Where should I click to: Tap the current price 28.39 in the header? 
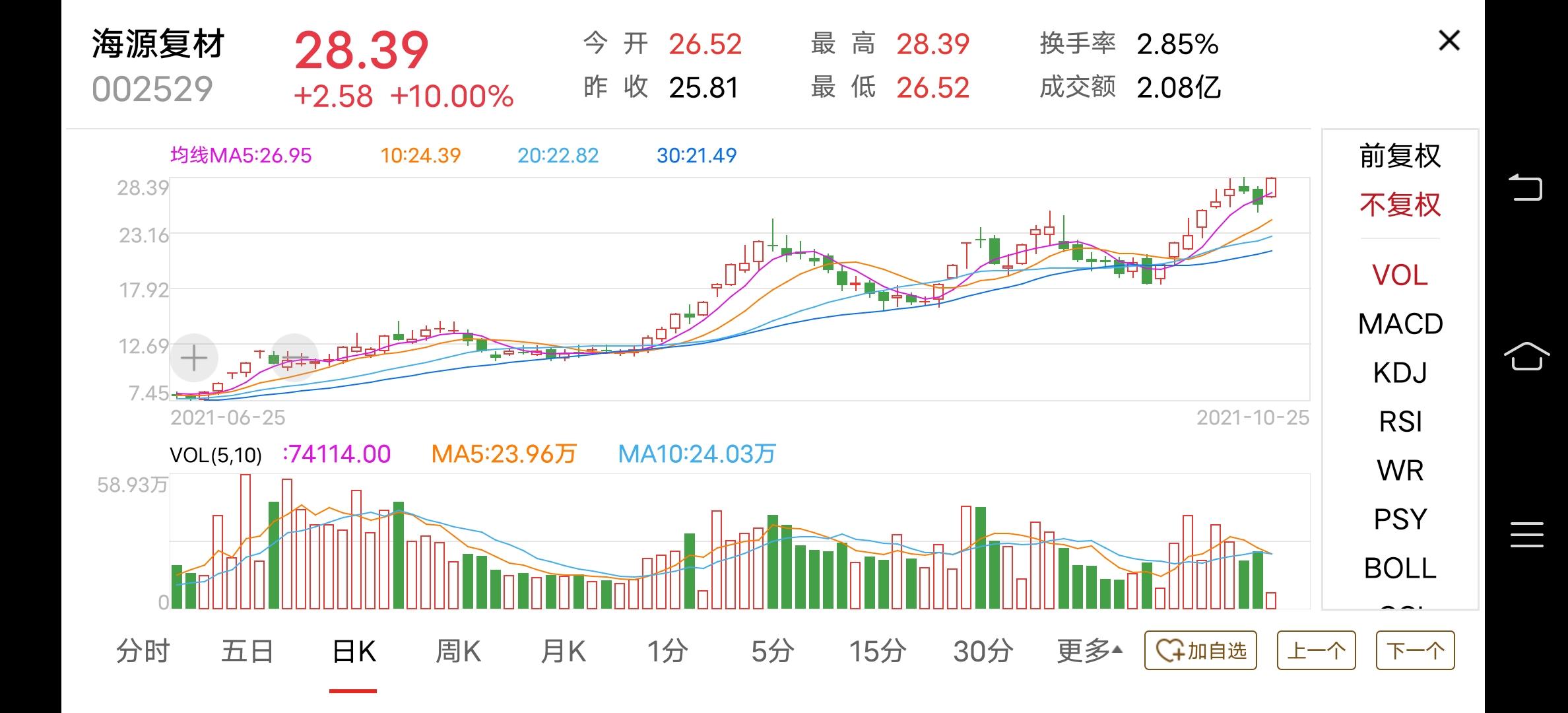pyautogui.click(x=362, y=51)
